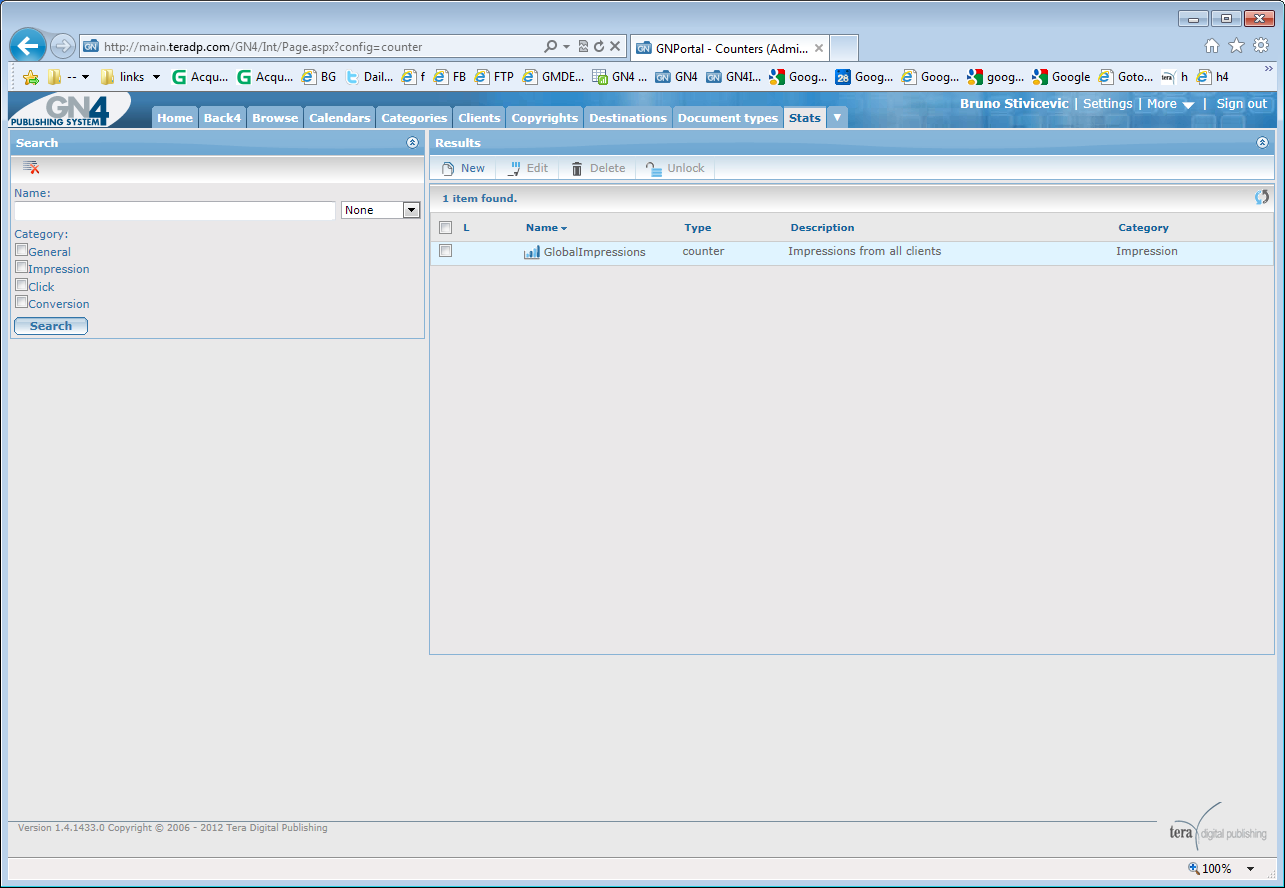Click the zoom level magnifier icon
1285x888 pixels.
point(1193,868)
